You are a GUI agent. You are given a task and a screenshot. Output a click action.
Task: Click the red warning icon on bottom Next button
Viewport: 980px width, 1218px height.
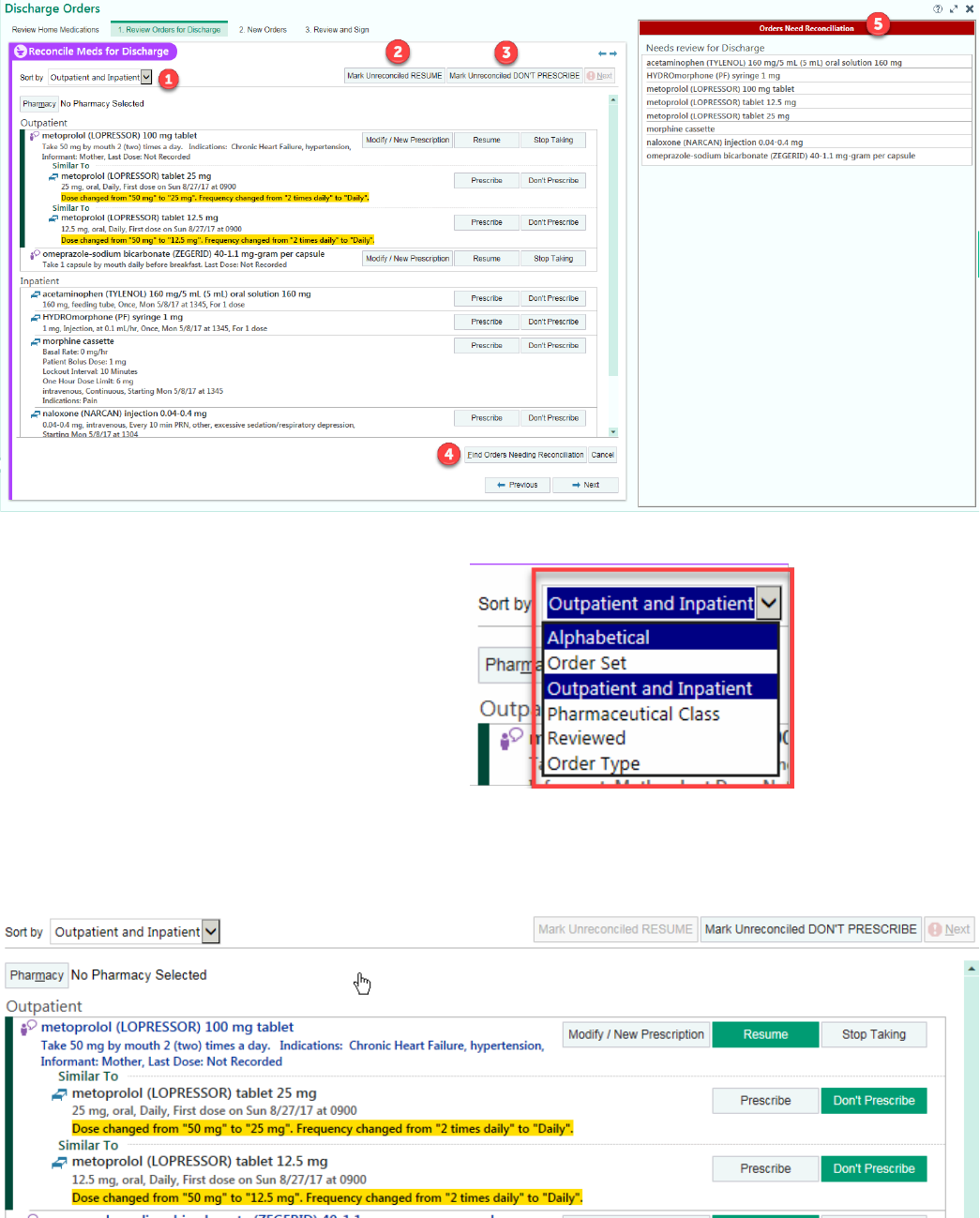point(934,929)
